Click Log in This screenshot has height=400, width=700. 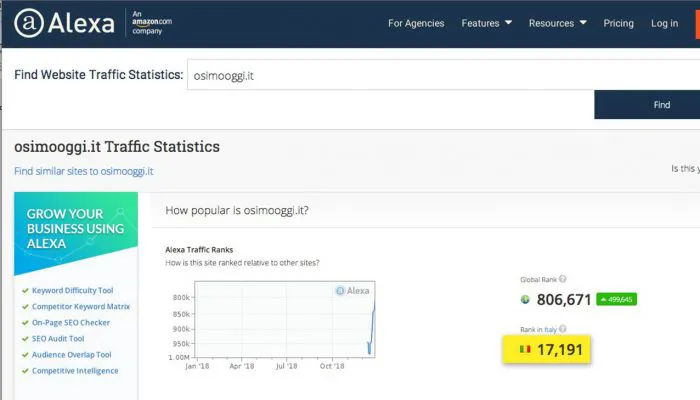coord(664,23)
